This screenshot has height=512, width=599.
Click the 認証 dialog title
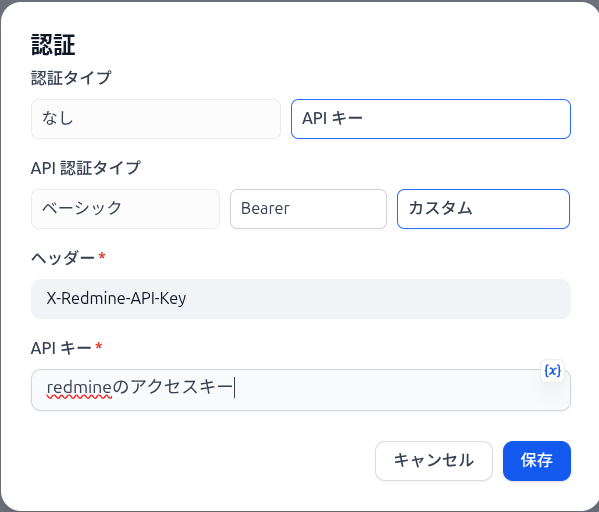(53, 45)
